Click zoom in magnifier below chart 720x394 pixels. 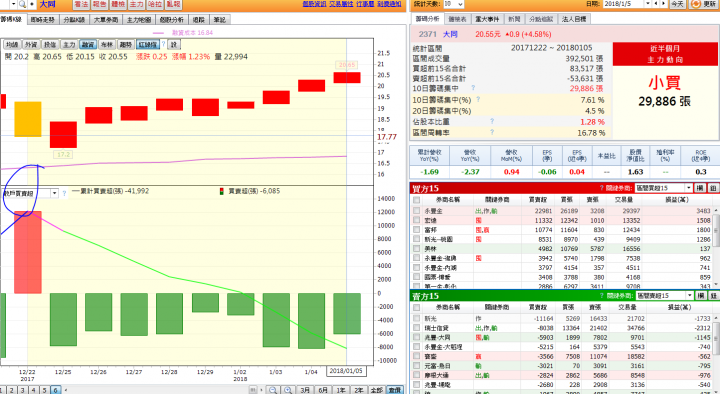pos(288,390)
